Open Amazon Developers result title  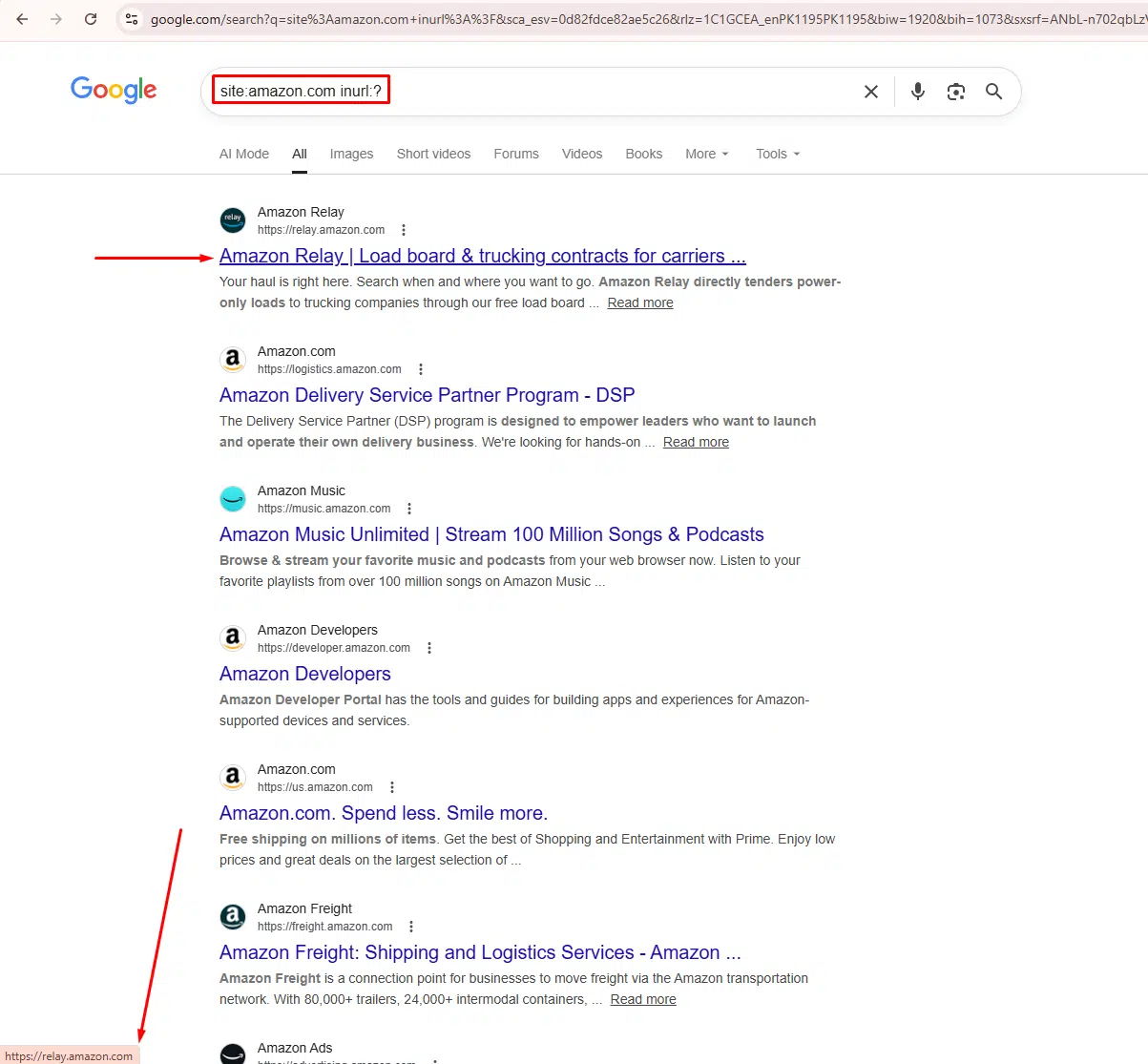click(305, 674)
